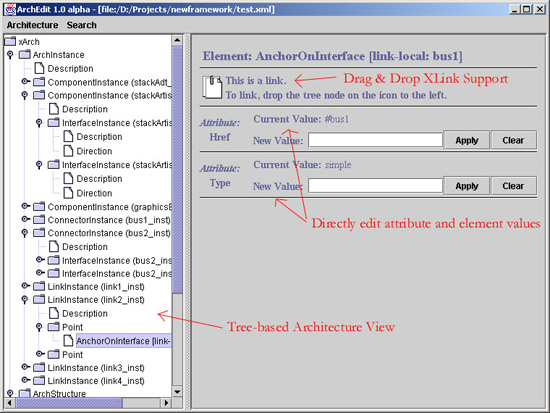
Task: Open the Architecture menu
Action: [32, 25]
